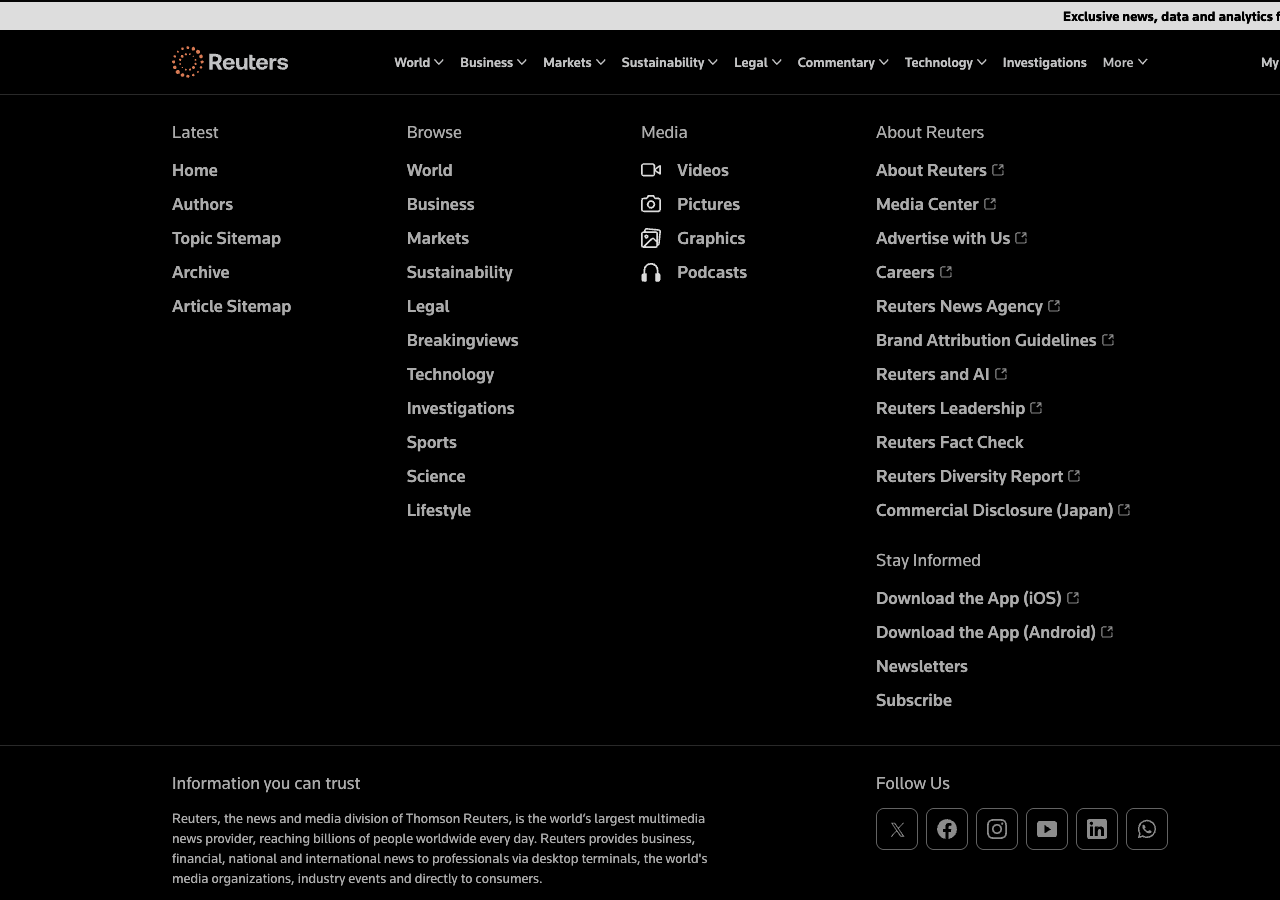This screenshot has height=900, width=1280.
Task: Open the Article Sitemap link
Action: pos(231,306)
